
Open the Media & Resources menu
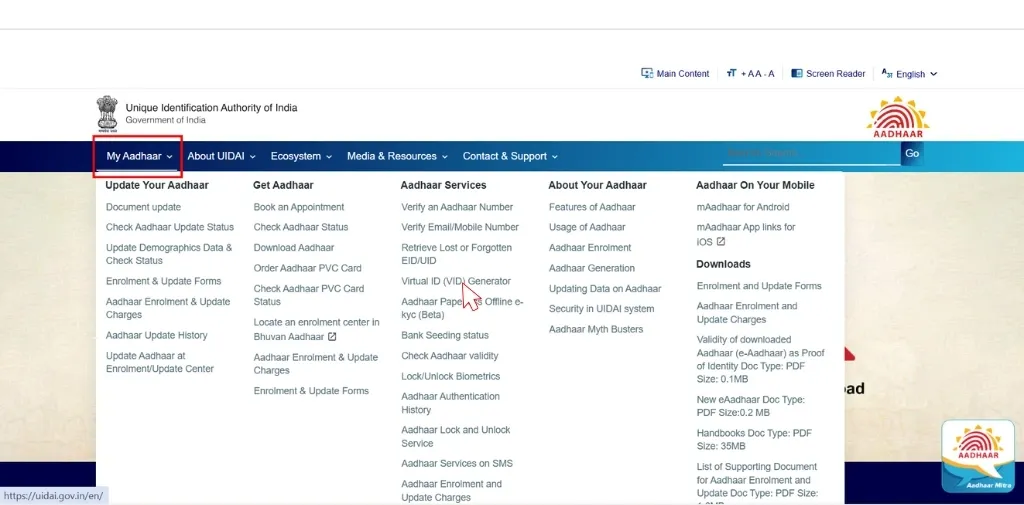[397, 156]
